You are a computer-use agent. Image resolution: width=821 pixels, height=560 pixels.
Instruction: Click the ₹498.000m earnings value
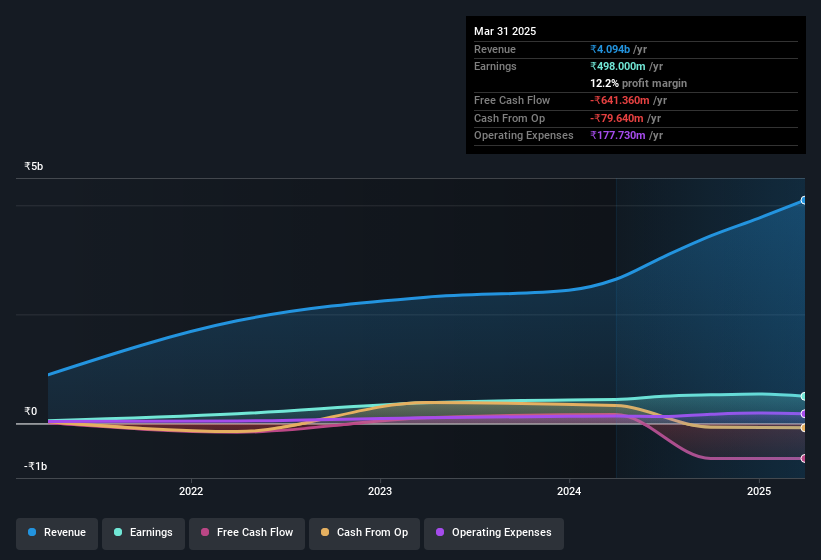coord(618,66)
